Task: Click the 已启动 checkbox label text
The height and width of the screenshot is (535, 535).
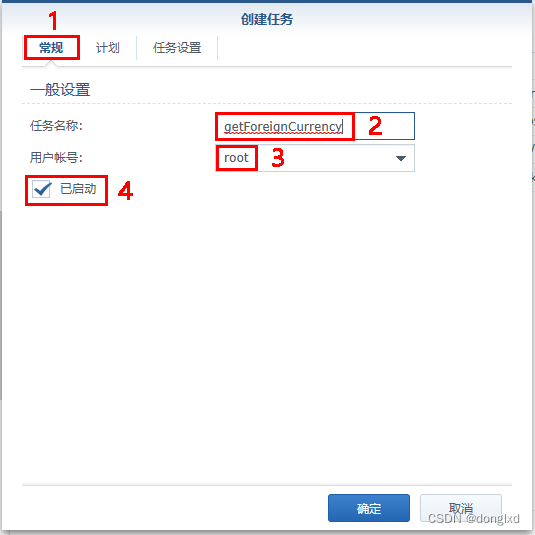Action: (x=78, y=189)
